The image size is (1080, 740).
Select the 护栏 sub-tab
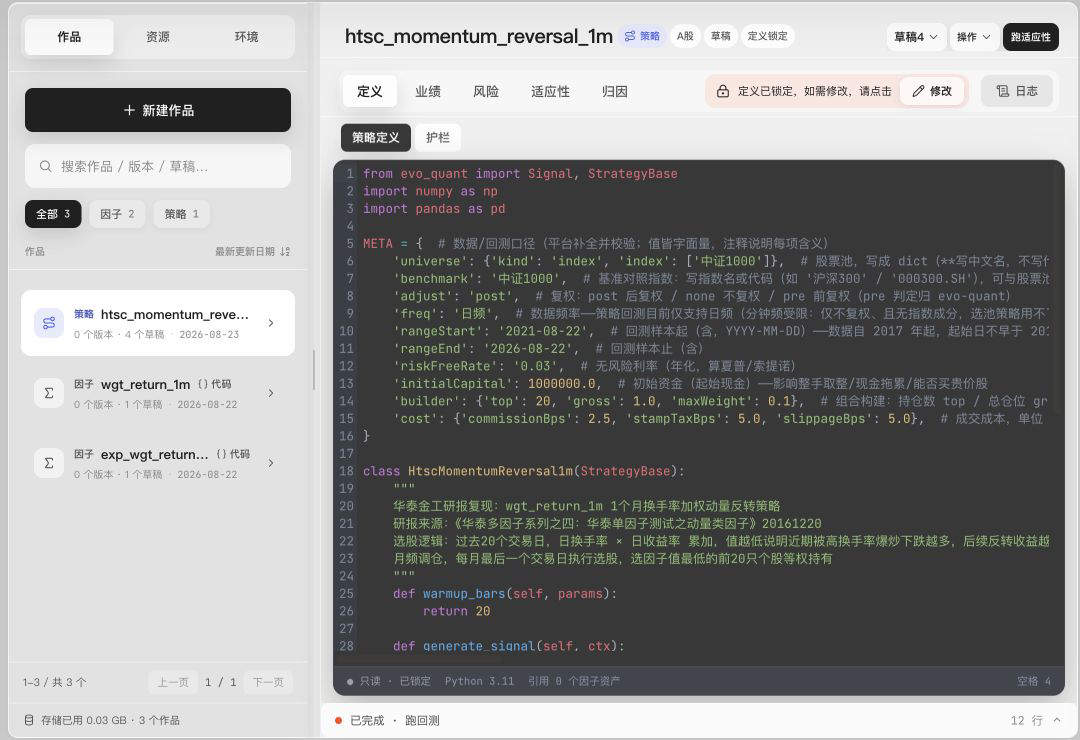point(437,137)
